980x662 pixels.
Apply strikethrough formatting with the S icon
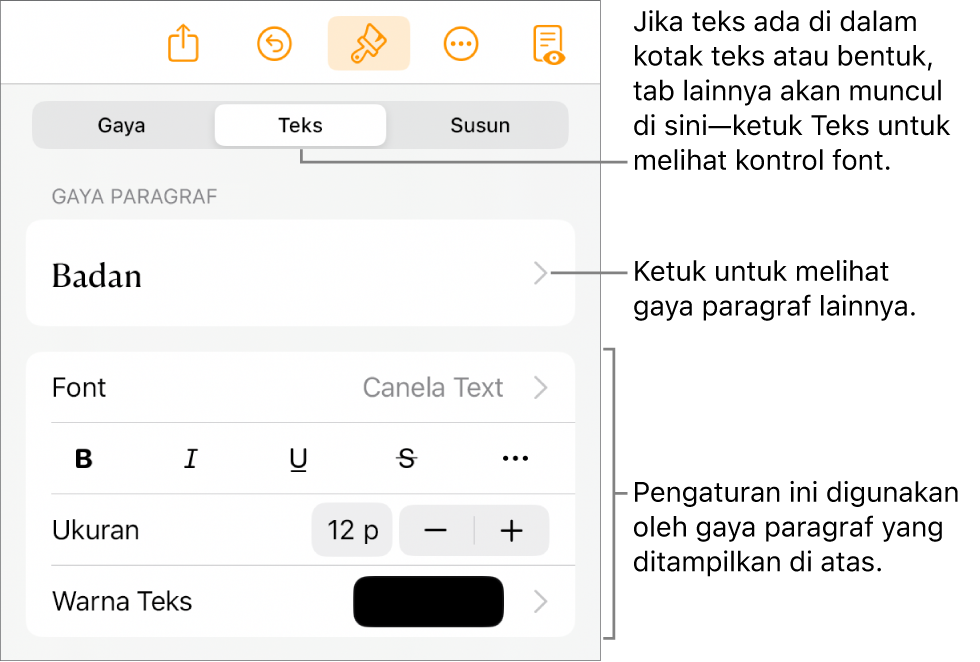click(x=406, y=458)
